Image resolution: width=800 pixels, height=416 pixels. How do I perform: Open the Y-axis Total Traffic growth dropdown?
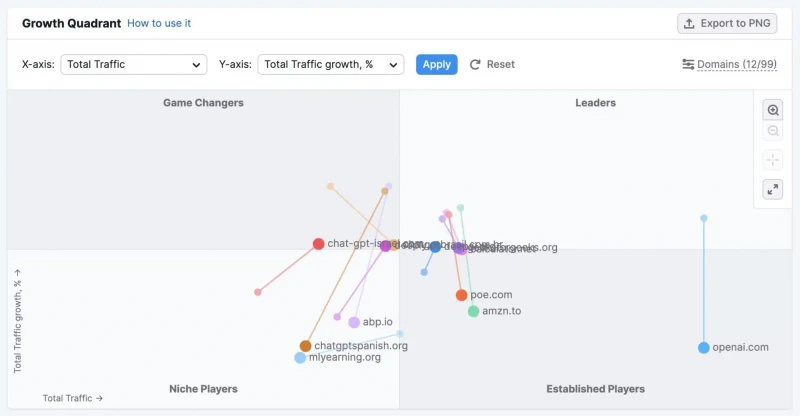331,64
